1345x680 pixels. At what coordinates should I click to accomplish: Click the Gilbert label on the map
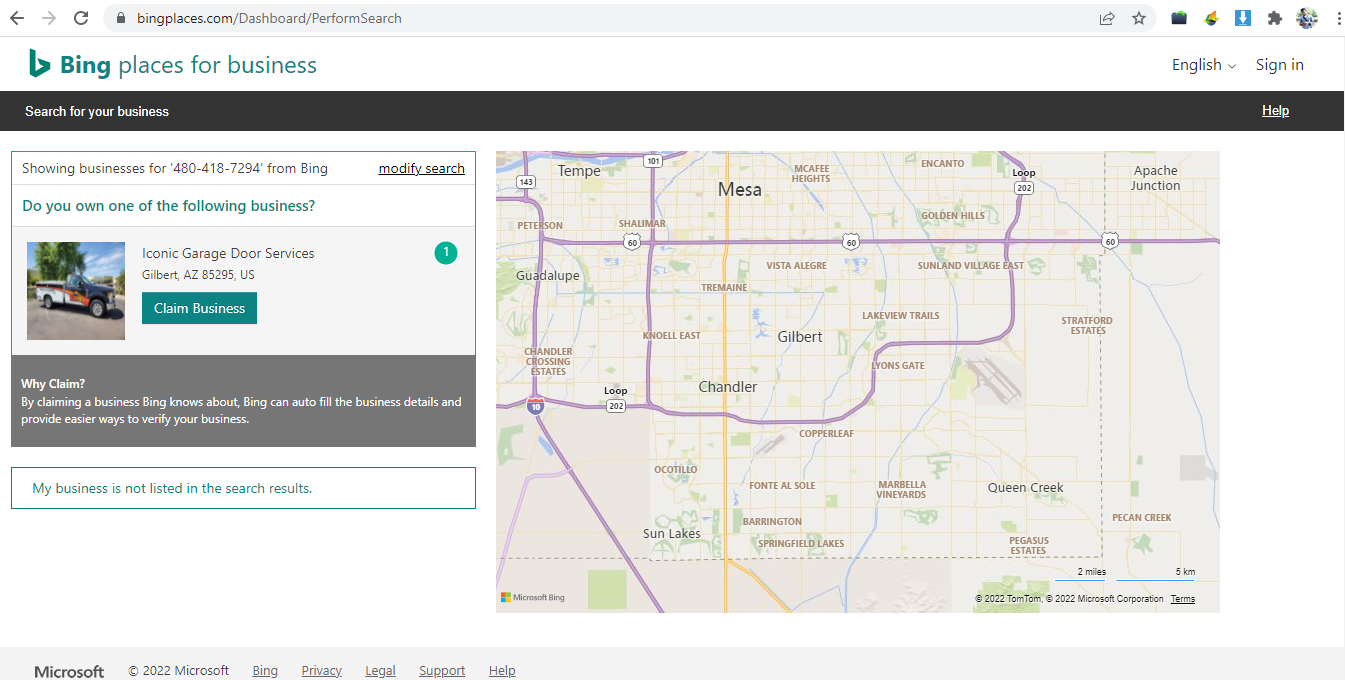click(x=800, y=337)
